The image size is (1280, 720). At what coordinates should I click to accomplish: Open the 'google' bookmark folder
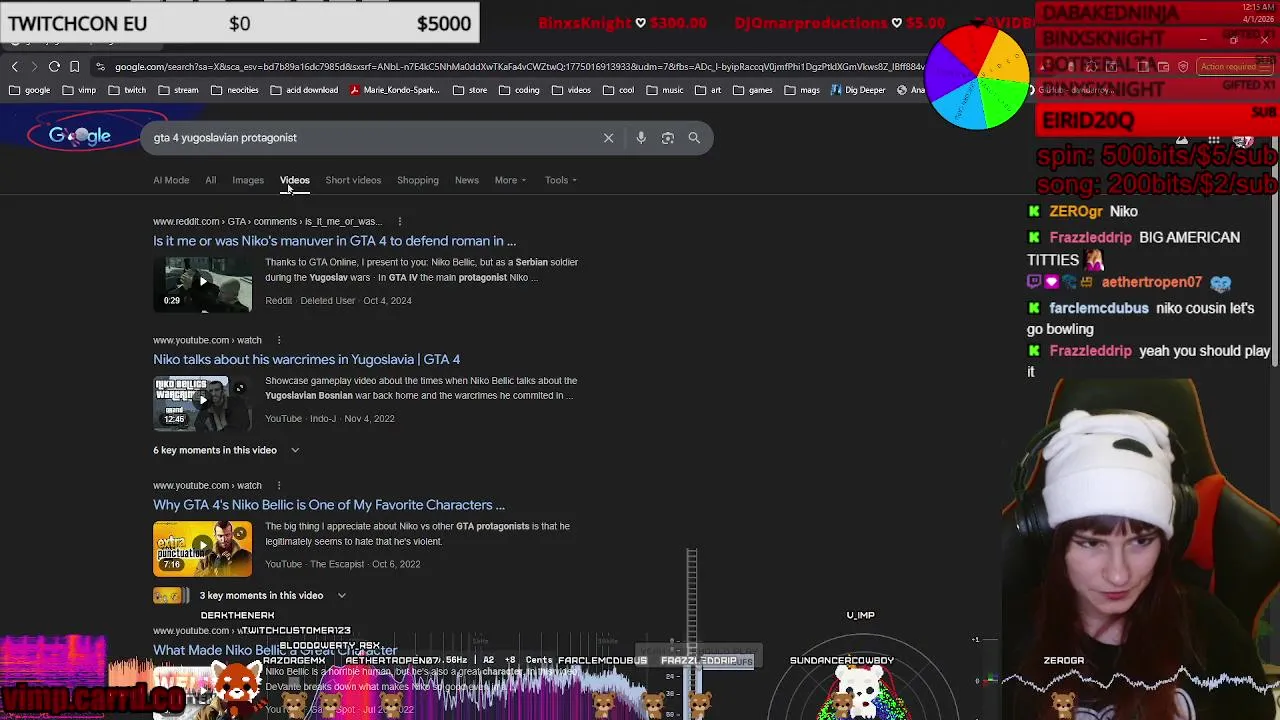[x=30, y=90]
